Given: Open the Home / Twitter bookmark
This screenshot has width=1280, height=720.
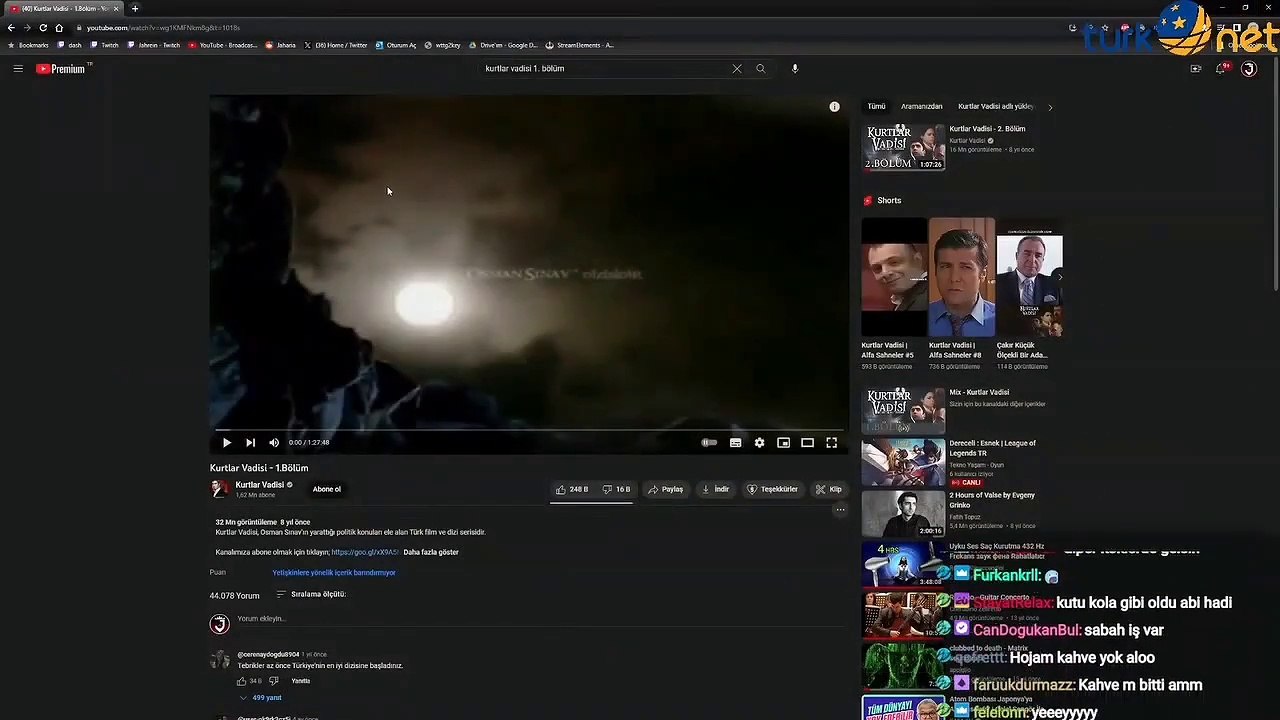Looking at the screenshot, I should [336, 45].
